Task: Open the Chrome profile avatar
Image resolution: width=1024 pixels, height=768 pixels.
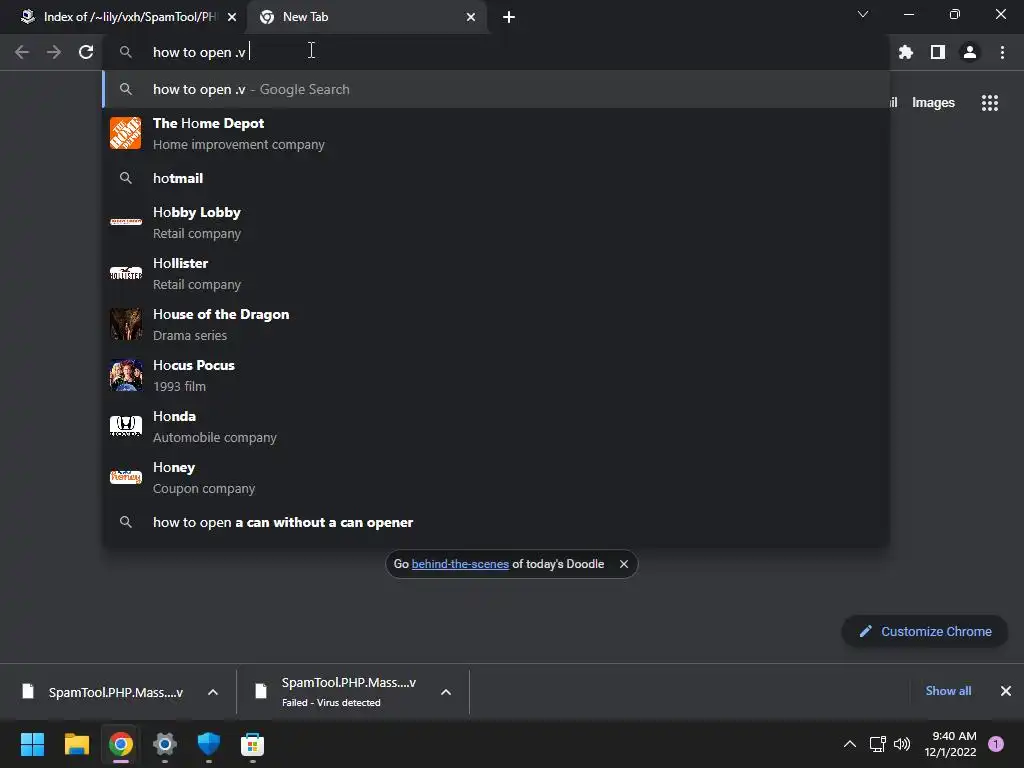Action: click(970, 52)
